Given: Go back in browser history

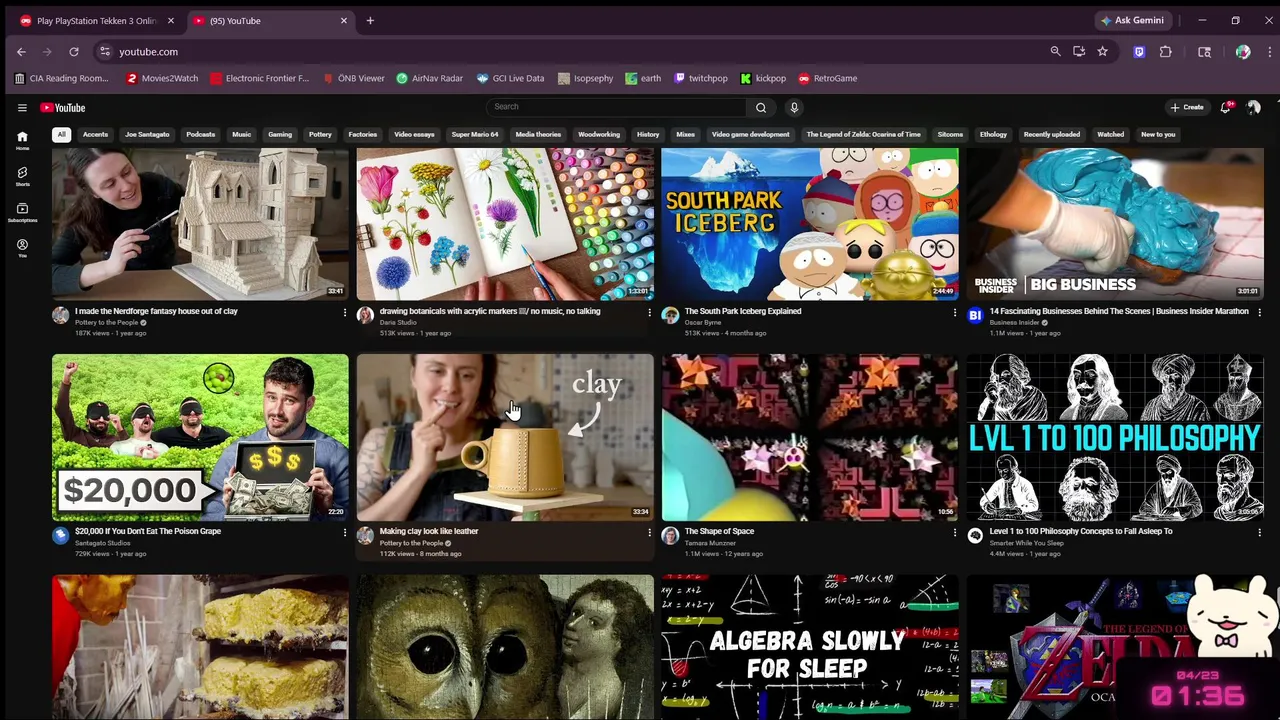Looking at the screenshot, I should (21, 52).
